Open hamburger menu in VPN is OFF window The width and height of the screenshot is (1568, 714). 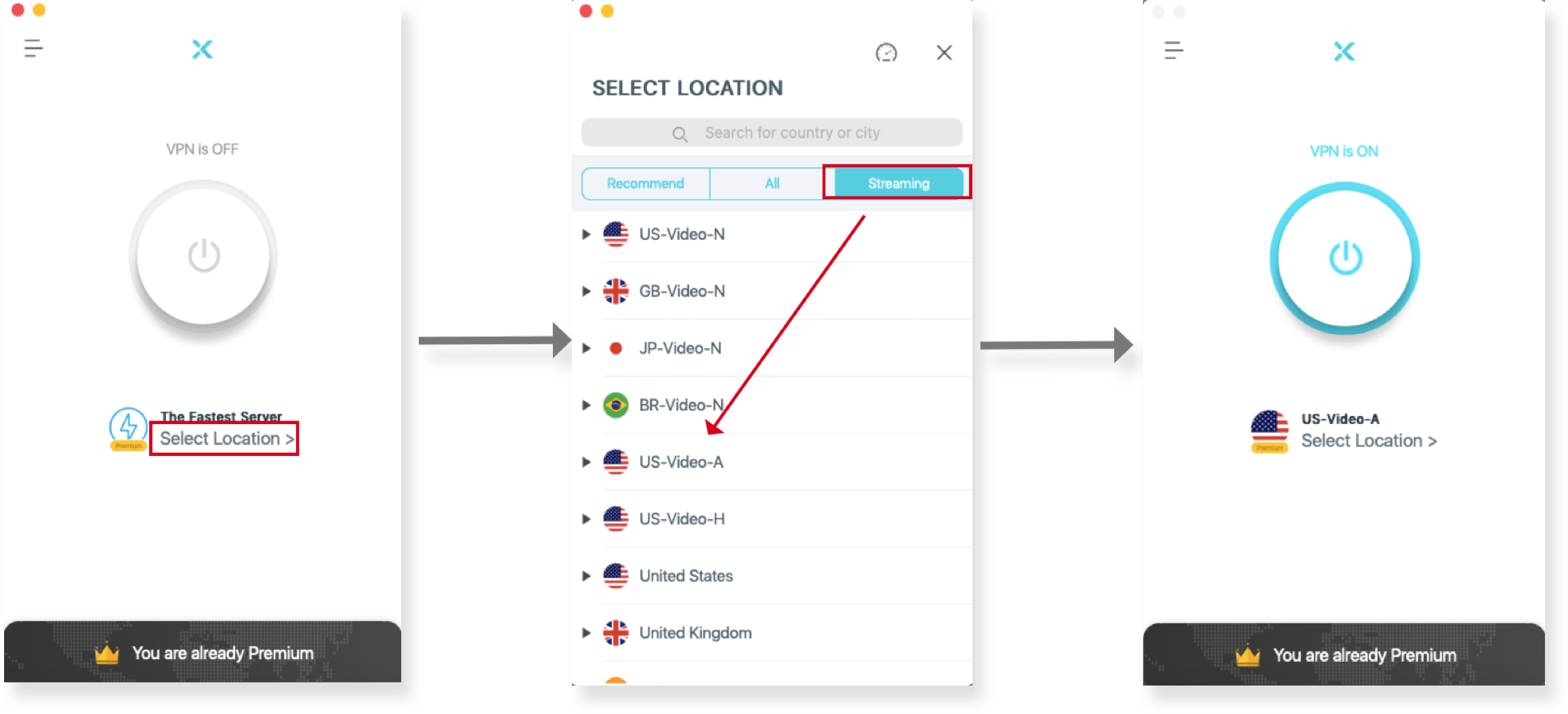33,49
